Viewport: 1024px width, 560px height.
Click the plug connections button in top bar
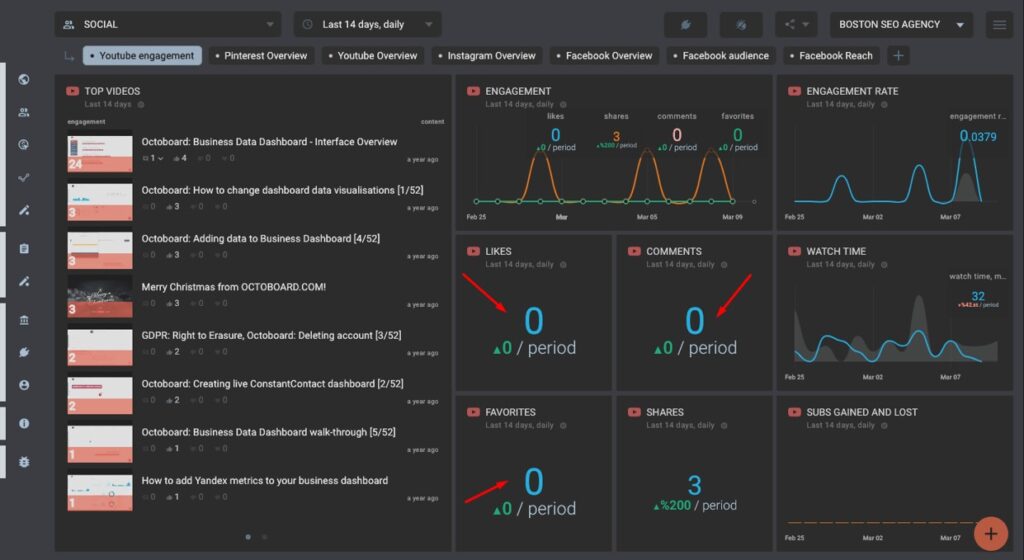[x=685, y=25]
